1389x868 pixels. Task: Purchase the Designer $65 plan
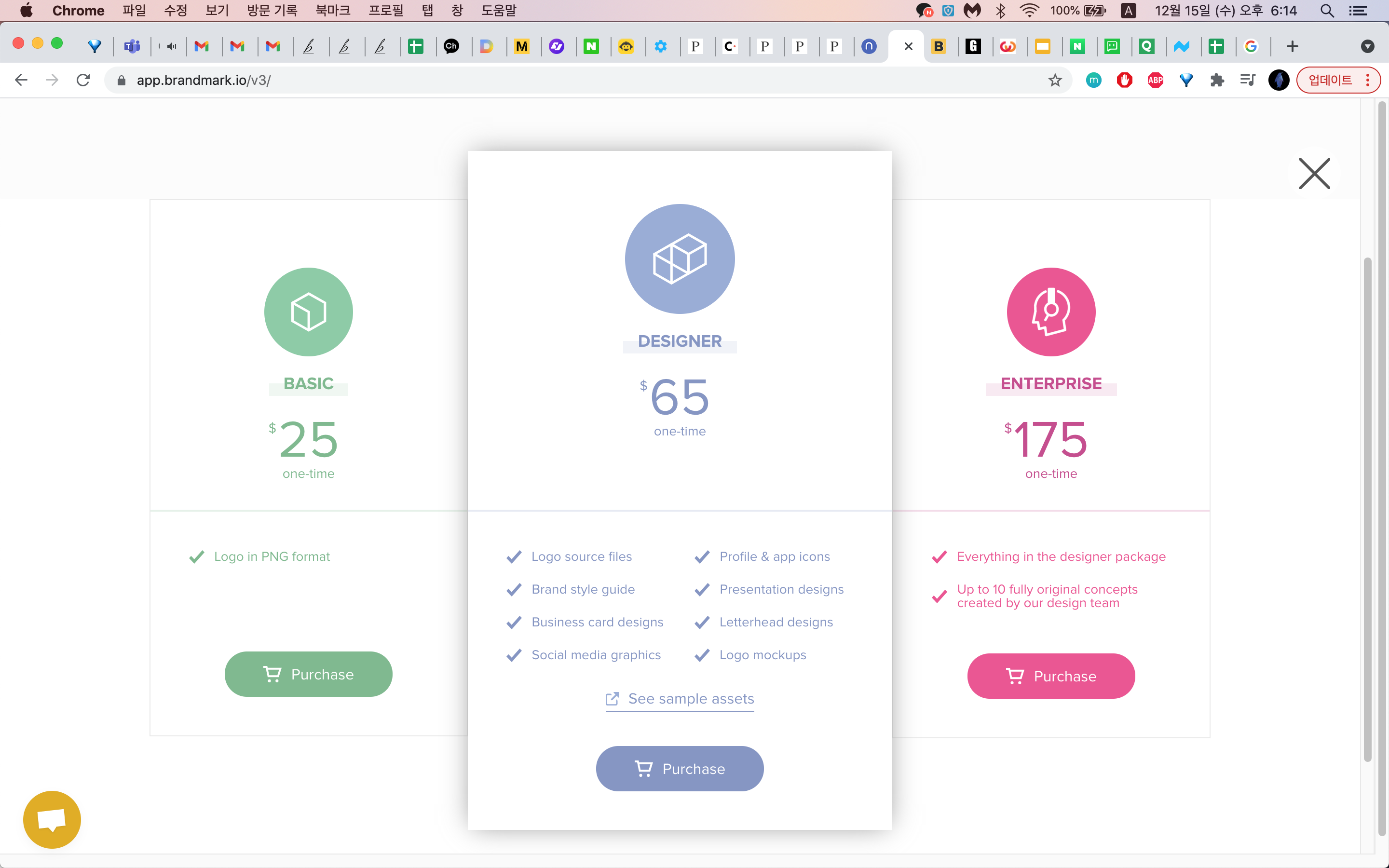680,769
